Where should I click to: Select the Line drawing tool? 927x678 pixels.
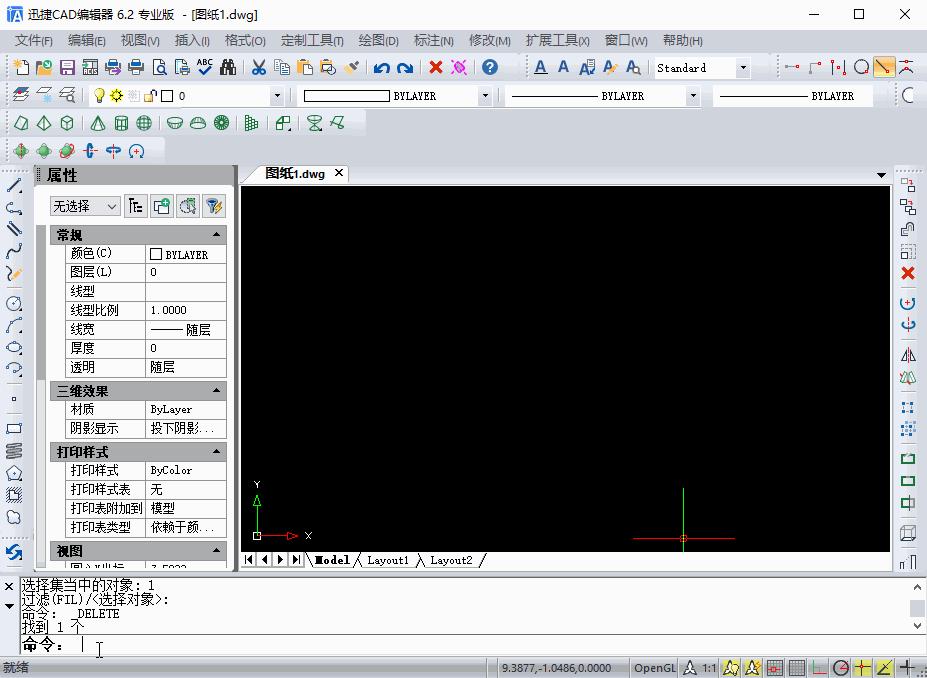pyautogui.click(x=14, y=186)
